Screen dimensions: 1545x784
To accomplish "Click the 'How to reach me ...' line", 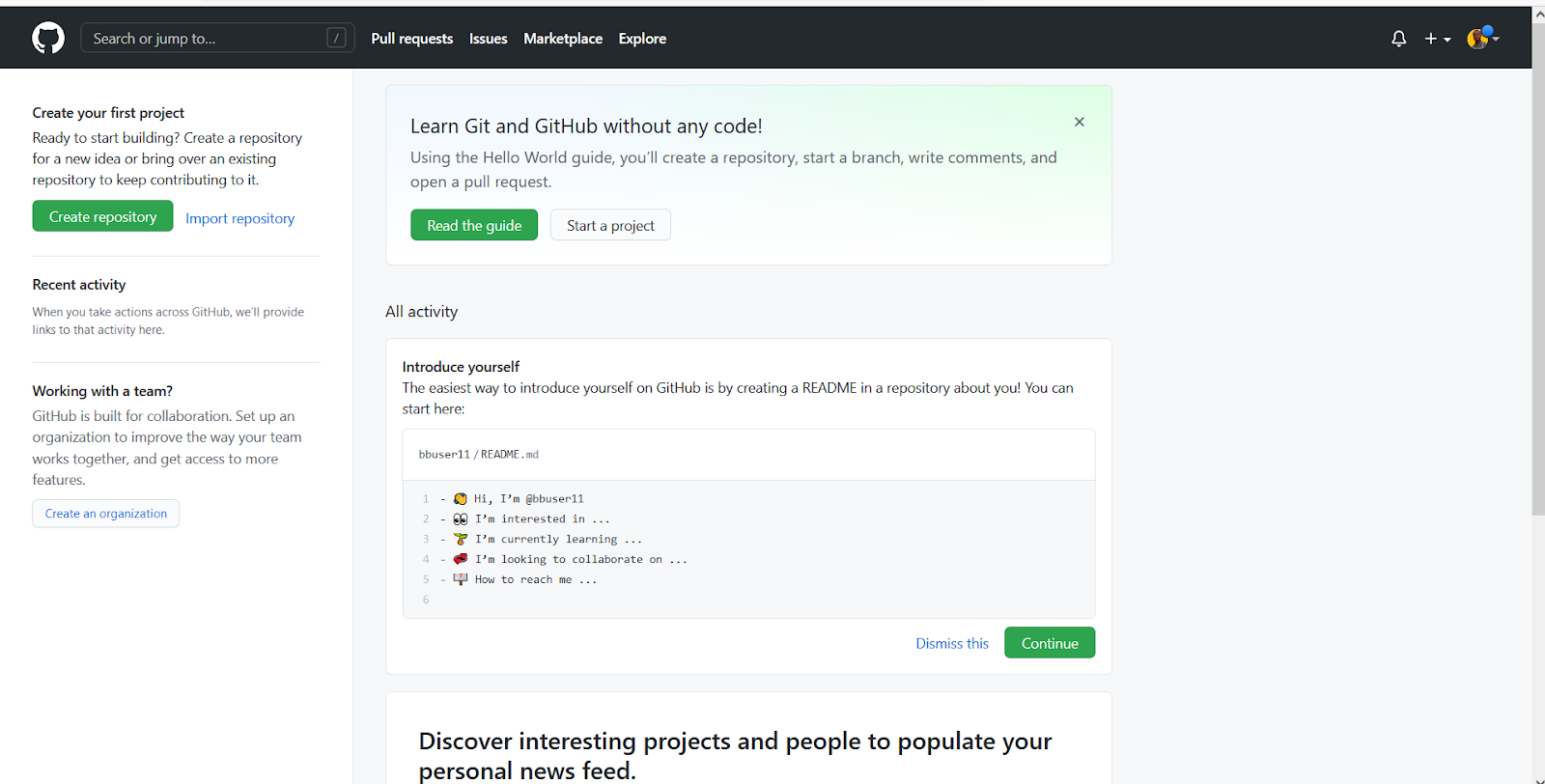I will [x=536, y=580].
